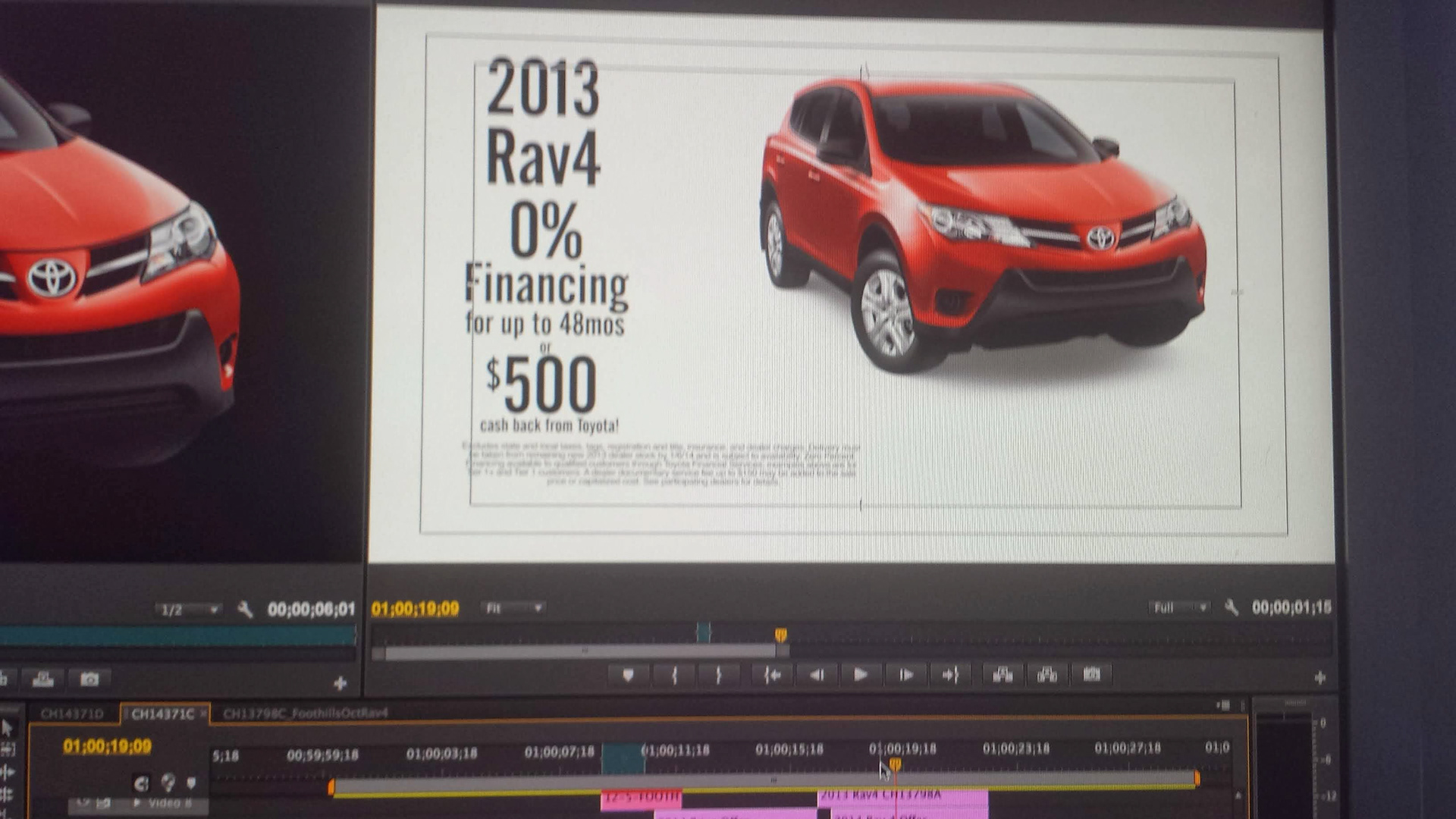Select the Rolling Edit tool
1456x819 pixels.
(x=8, y=795)
